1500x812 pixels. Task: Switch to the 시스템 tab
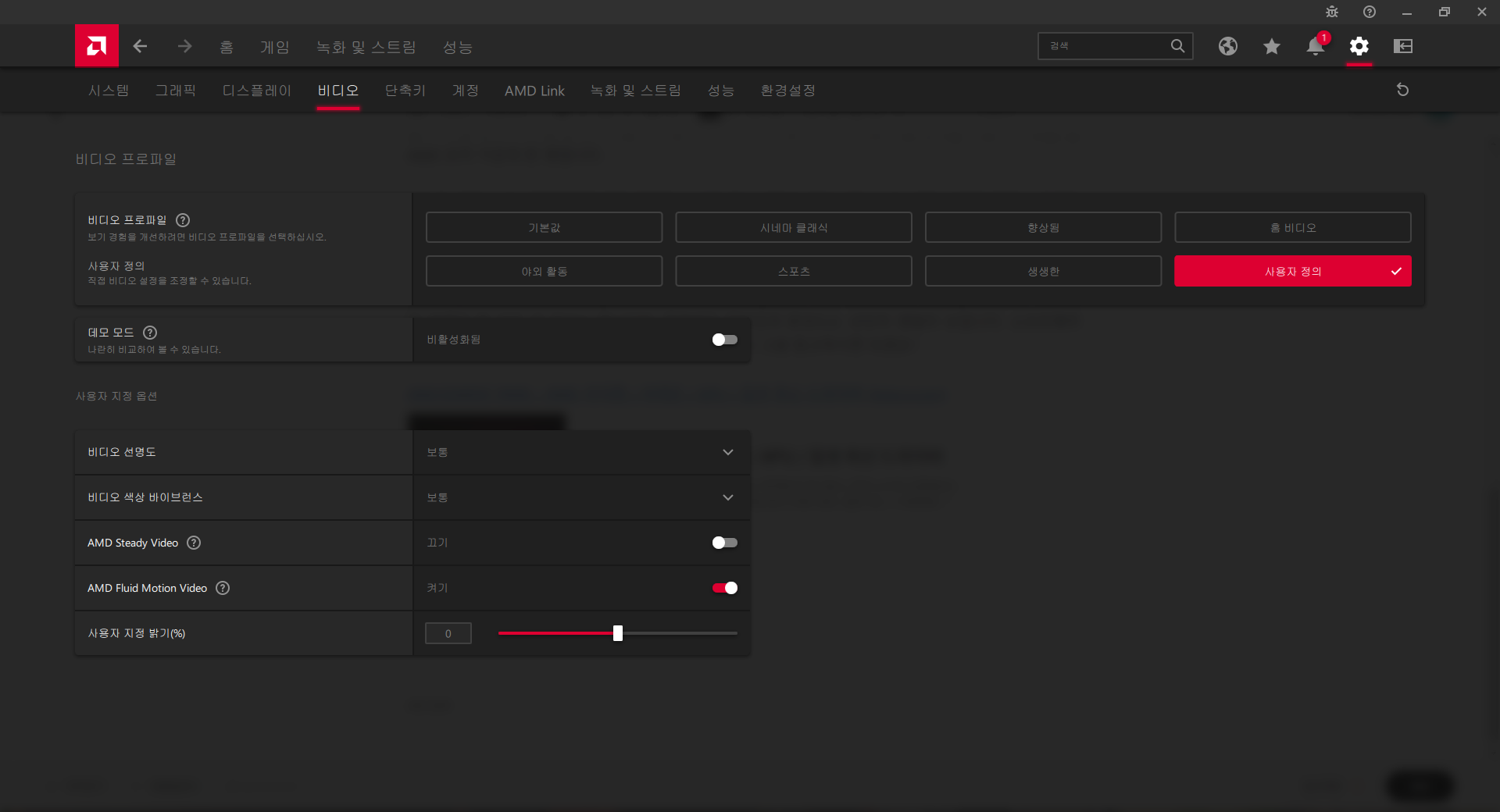[x=109, y=91]
